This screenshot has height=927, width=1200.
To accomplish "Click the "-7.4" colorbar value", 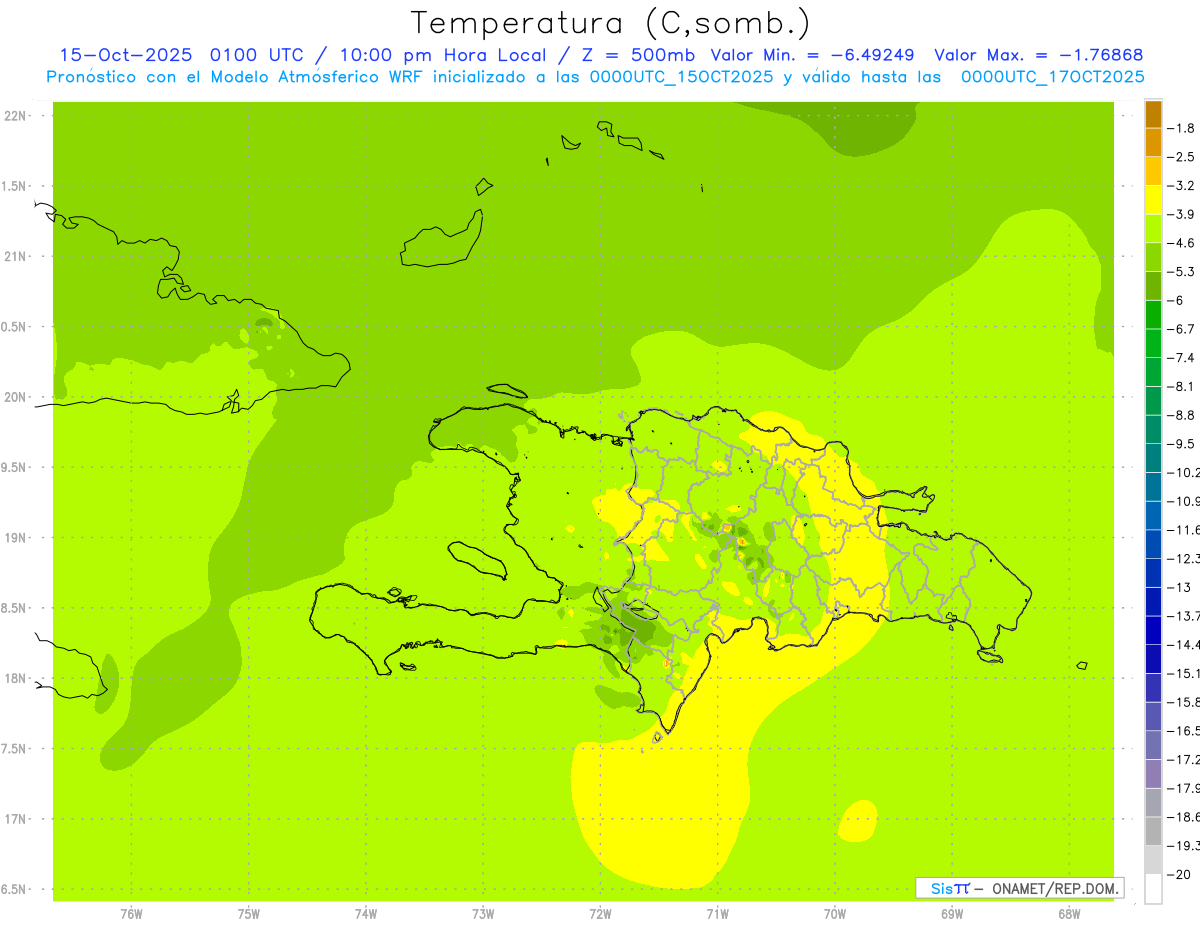I will pos(1183,358).
